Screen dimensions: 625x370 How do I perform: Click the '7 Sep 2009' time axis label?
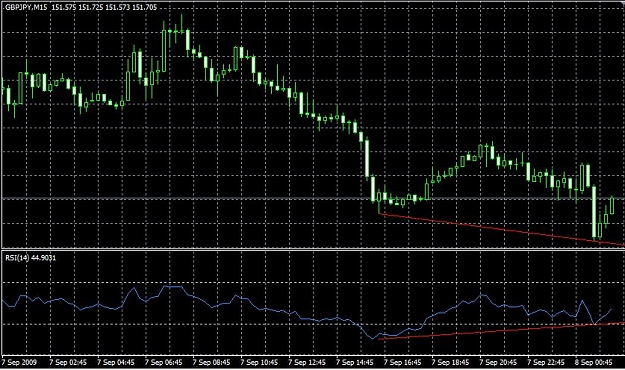click(19, 362)
